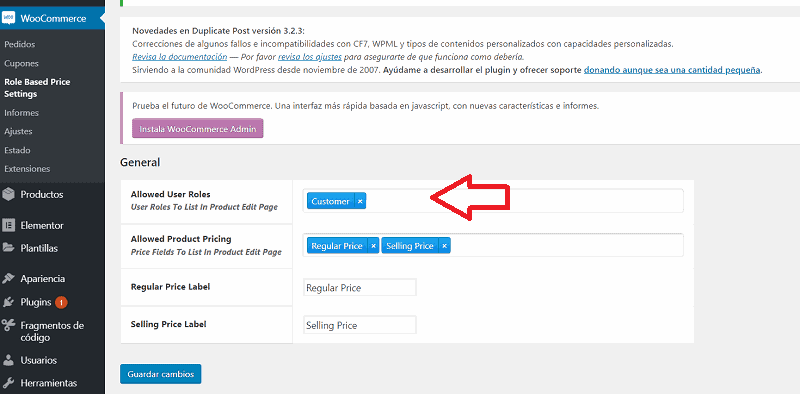Go to Pedidos submenu
800x394 pixels.
click(19, 44)
